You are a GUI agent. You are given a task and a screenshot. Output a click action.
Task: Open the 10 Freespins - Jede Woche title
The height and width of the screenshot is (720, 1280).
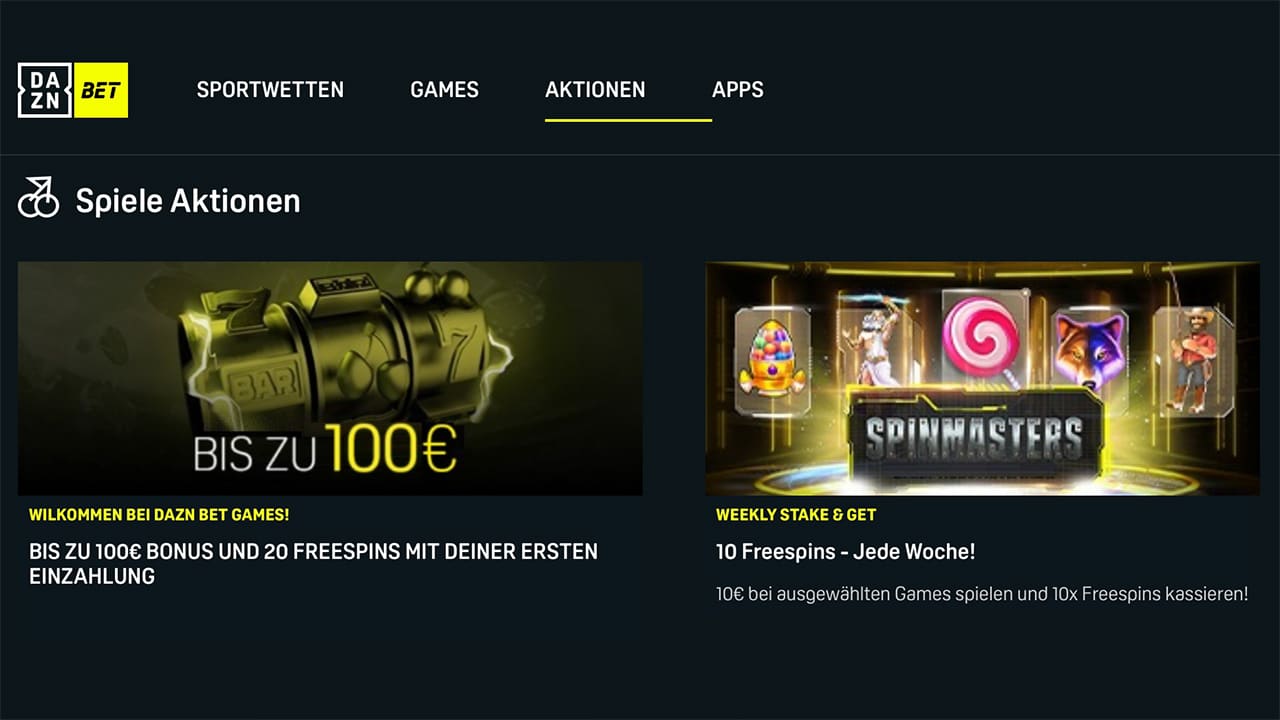(x=845, y=551)
